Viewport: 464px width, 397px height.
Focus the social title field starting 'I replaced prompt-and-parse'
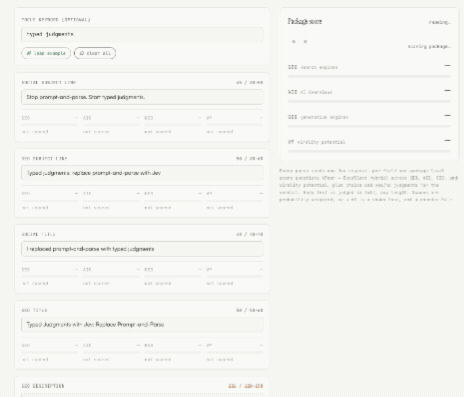click(x=142, y=249)
